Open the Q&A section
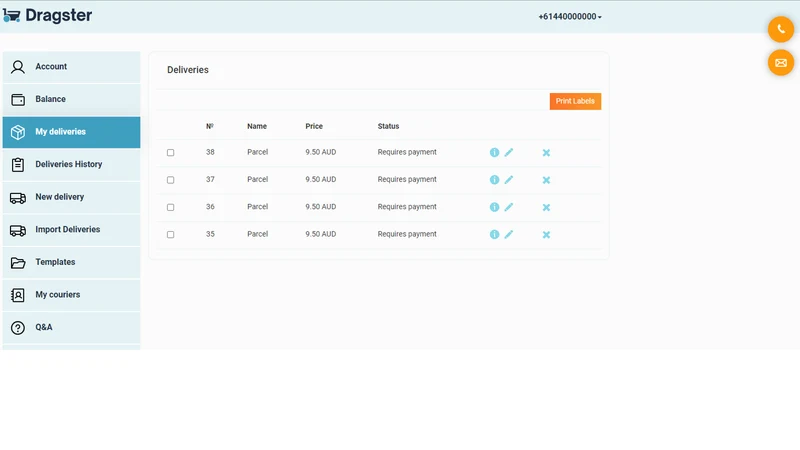This screenshot has height=450, width=800. click(x=71, y=328)
